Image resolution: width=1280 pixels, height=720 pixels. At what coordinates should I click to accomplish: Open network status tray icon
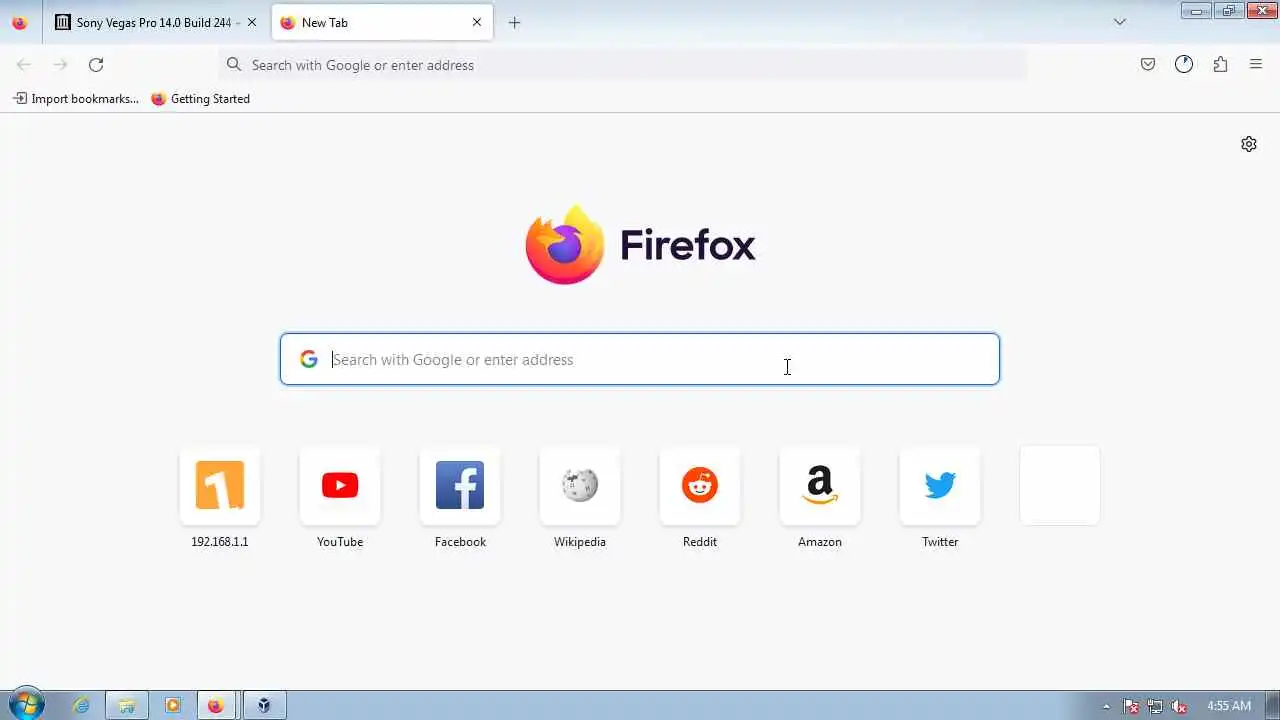click(x=1155, y=706)
